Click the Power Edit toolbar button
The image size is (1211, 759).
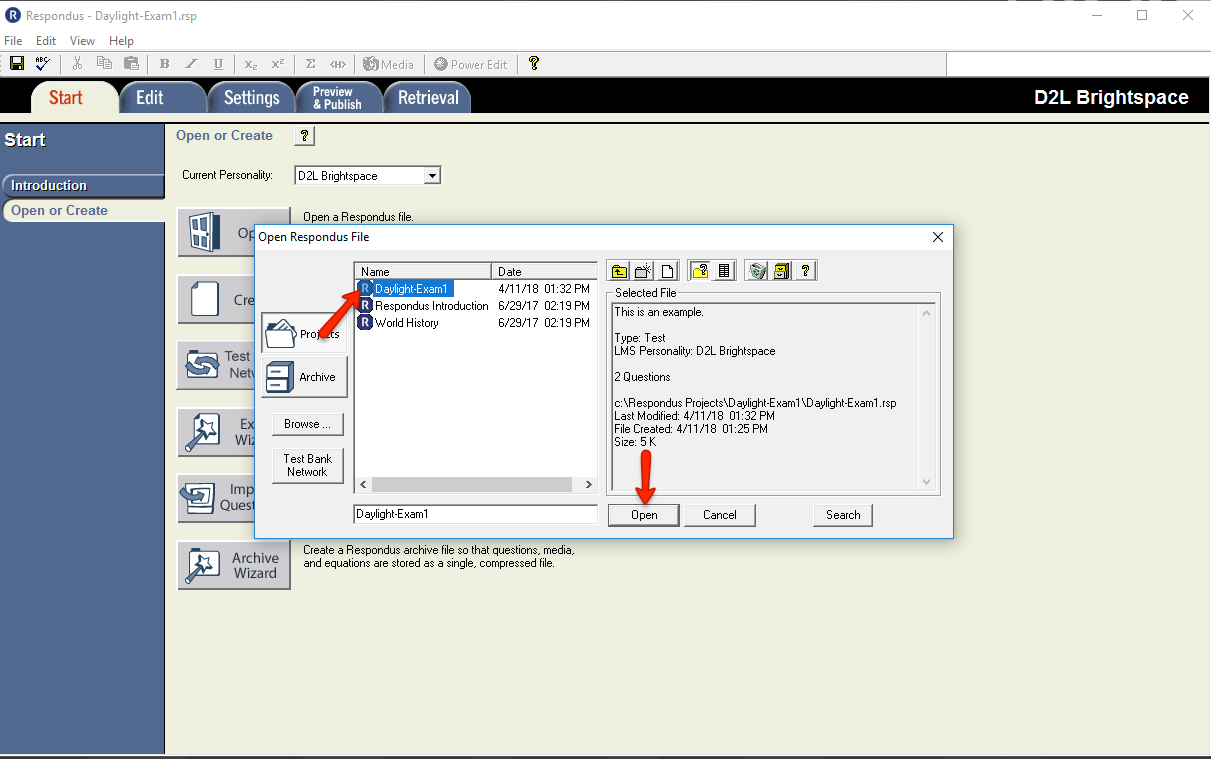pyautogui.click(x=470, y=64)
